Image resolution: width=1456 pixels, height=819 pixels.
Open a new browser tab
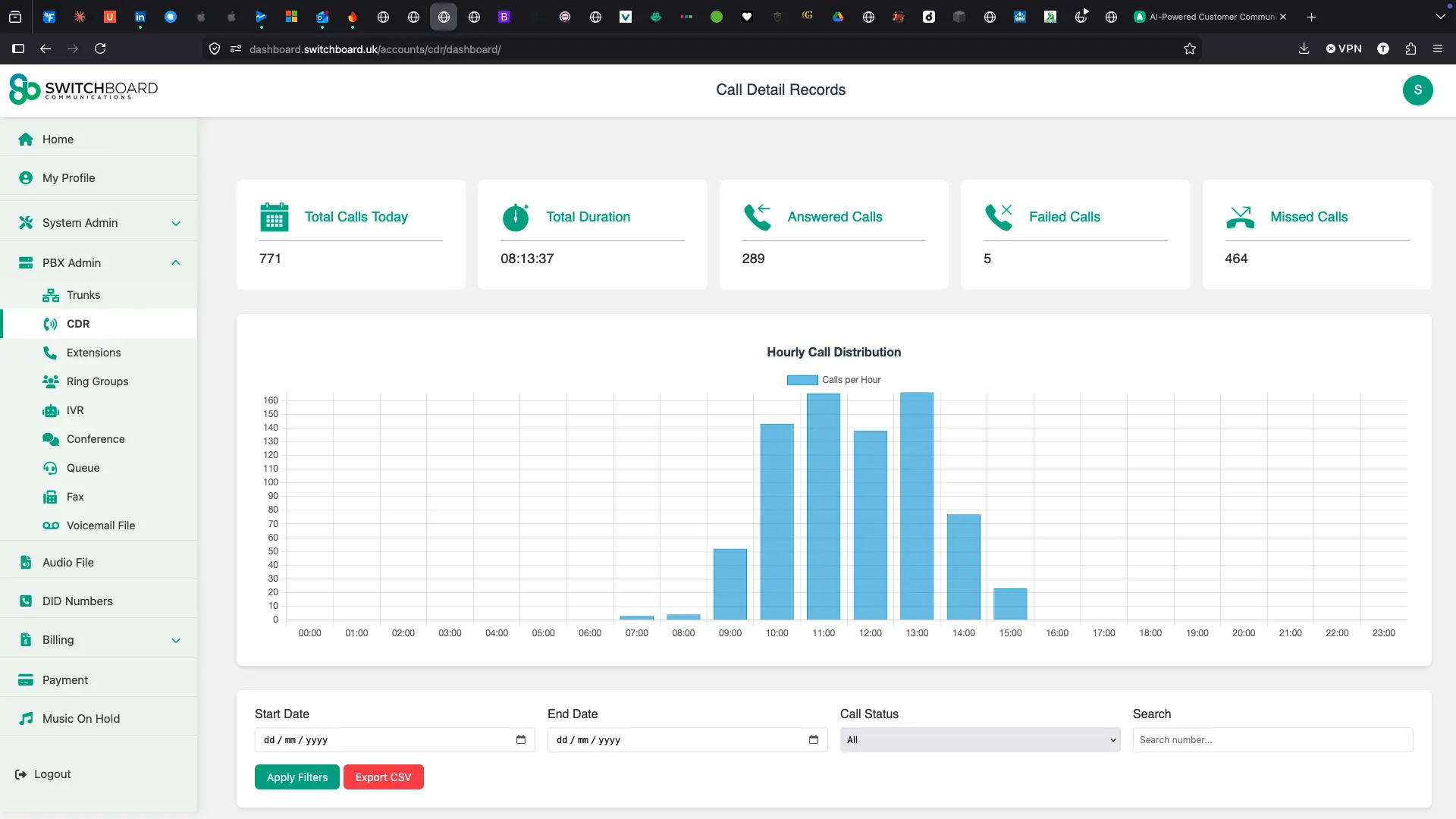click(1311, 17)
